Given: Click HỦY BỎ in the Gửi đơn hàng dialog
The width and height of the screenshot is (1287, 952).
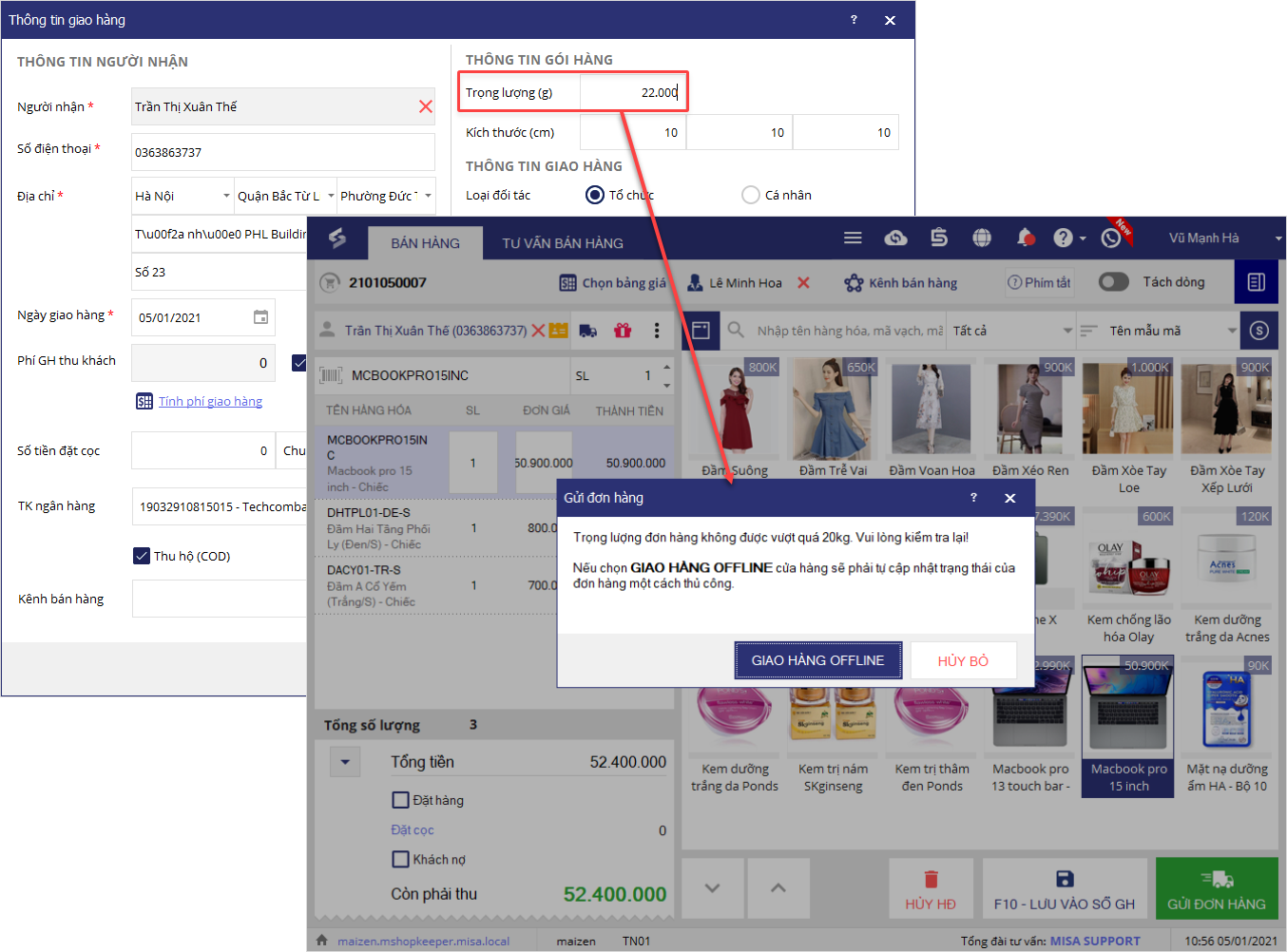Looking at the screenshot, I should pyautogui.click(x=964, y=660).
